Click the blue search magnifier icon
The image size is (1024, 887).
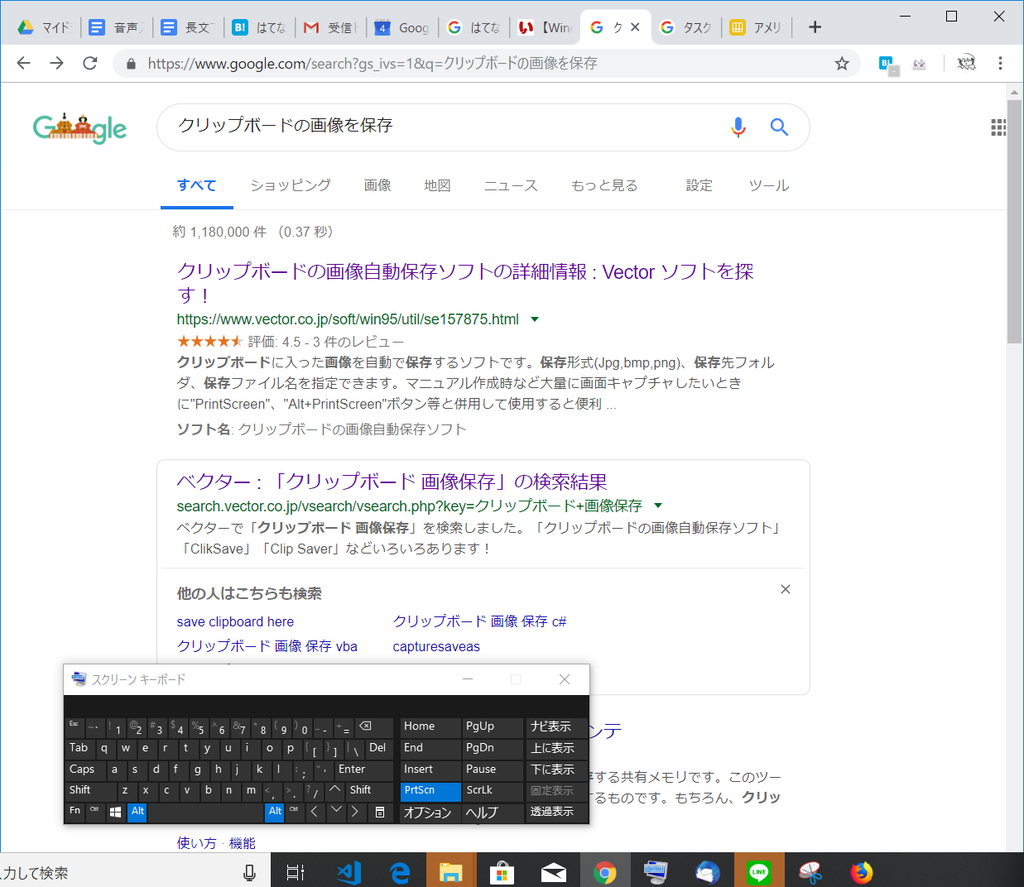click(779, 126)
